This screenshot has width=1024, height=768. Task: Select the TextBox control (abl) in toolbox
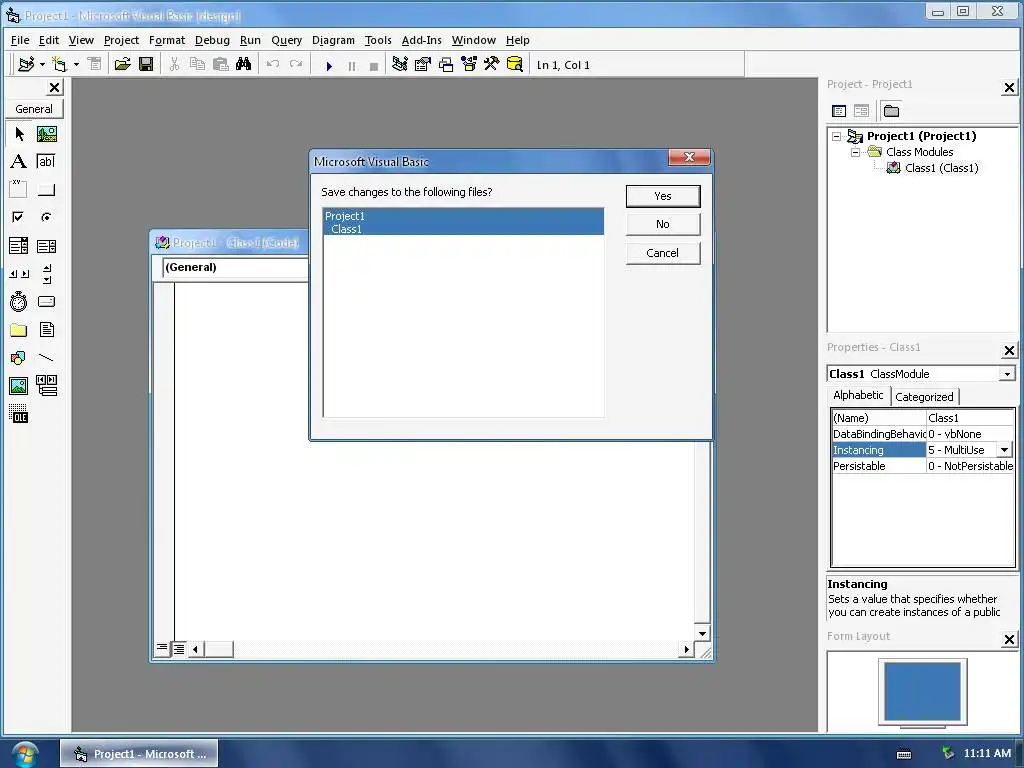click(46, 161)
